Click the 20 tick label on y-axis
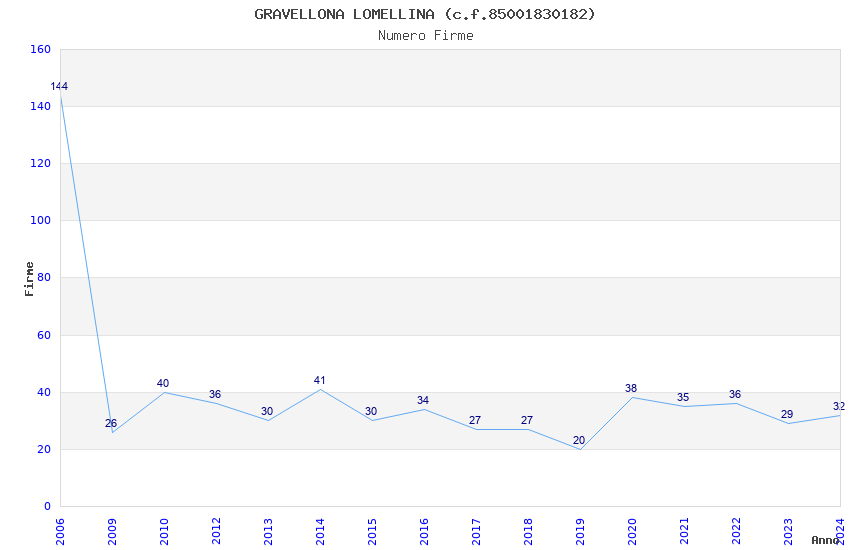The image size is (850, 550). tap(44, 449)
